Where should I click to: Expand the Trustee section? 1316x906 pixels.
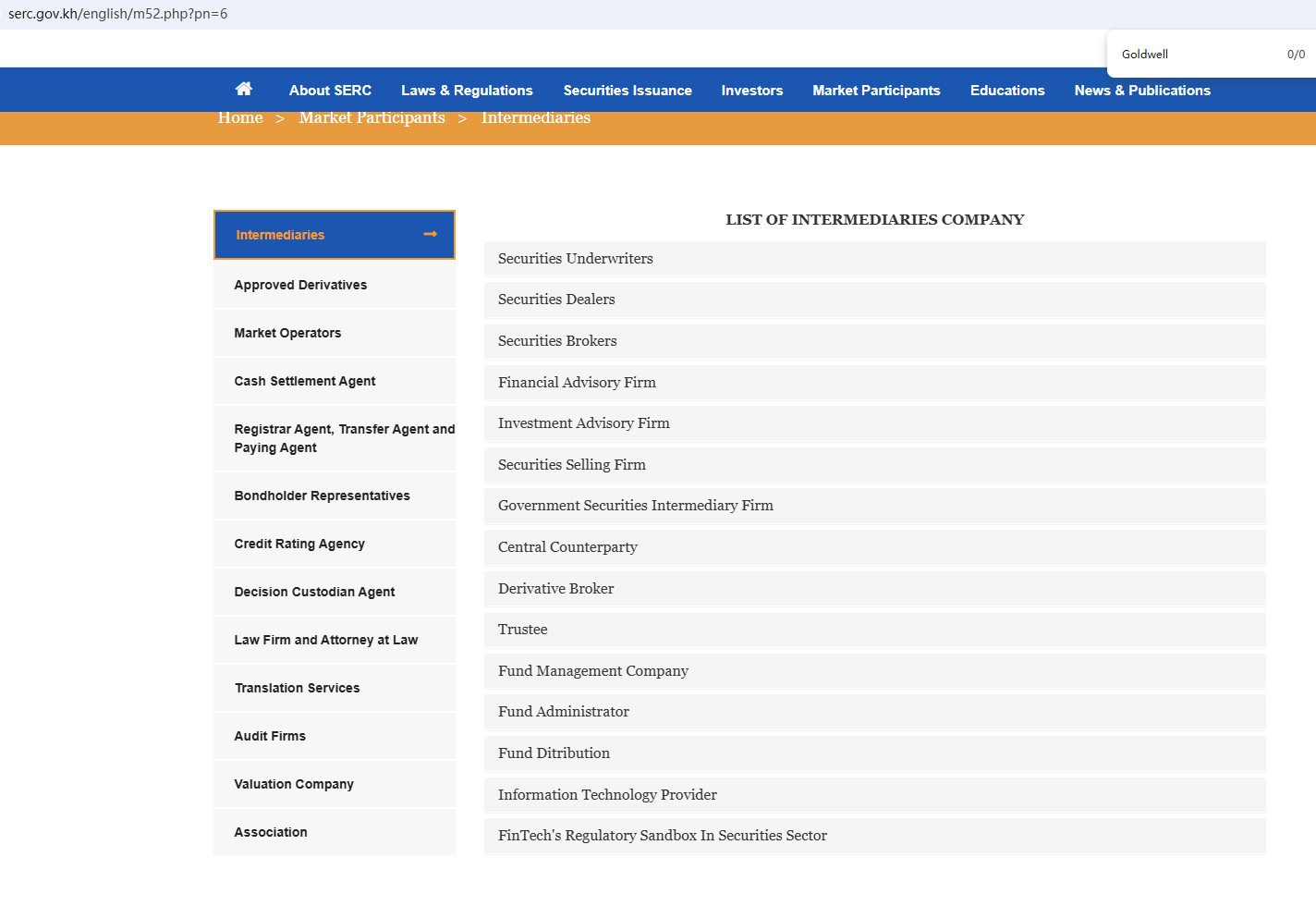522,630
